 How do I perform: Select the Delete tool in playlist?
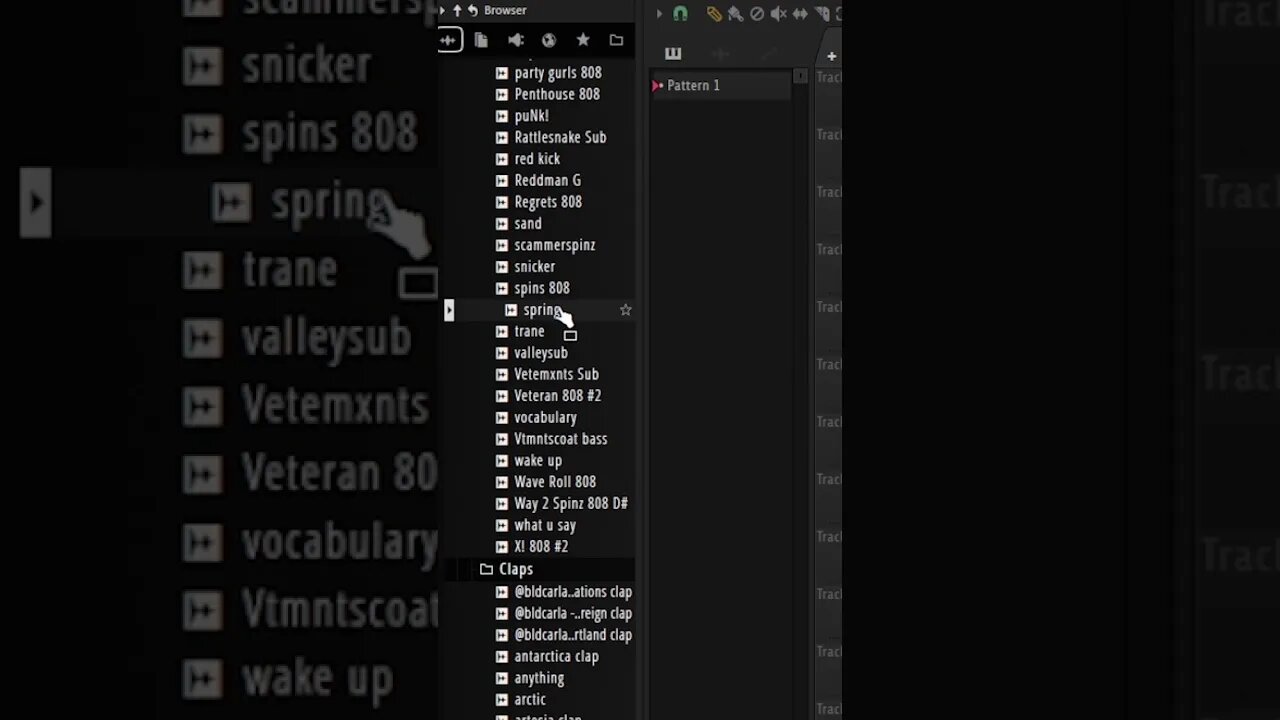pyautogui.click(x=757, y=13)
